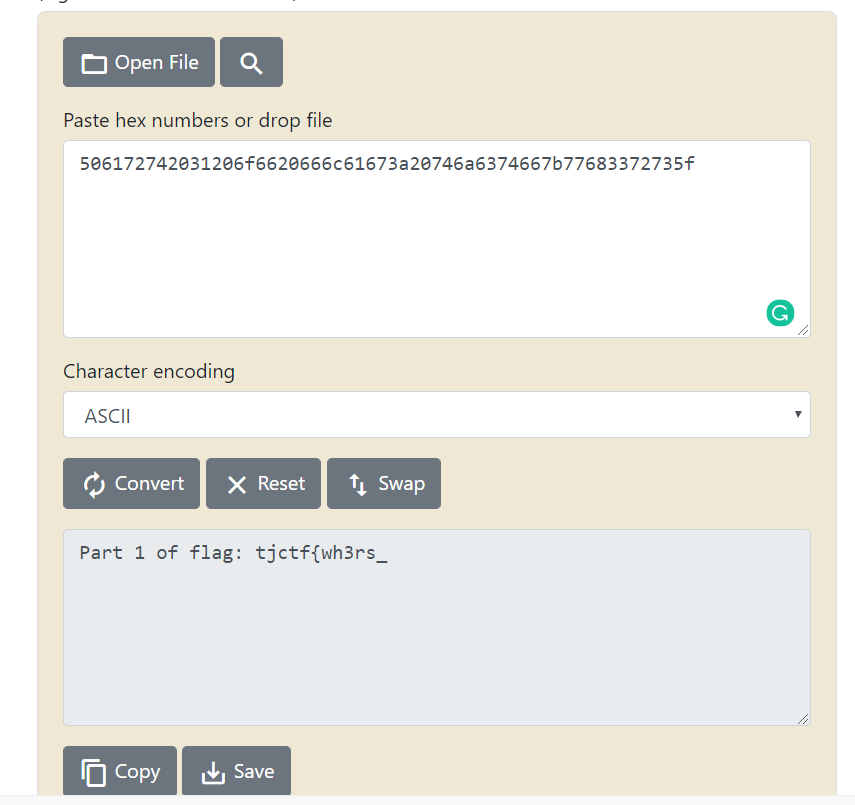Click the "Part 1 of flag" output text
This screenshot has height=805, width=855.
click(x=233, y=553)
